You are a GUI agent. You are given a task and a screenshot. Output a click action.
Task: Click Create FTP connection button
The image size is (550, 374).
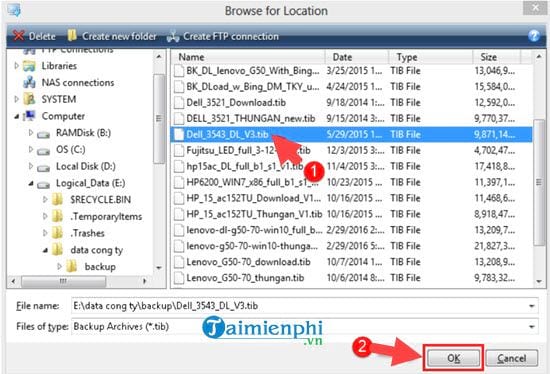click(223, 36)
